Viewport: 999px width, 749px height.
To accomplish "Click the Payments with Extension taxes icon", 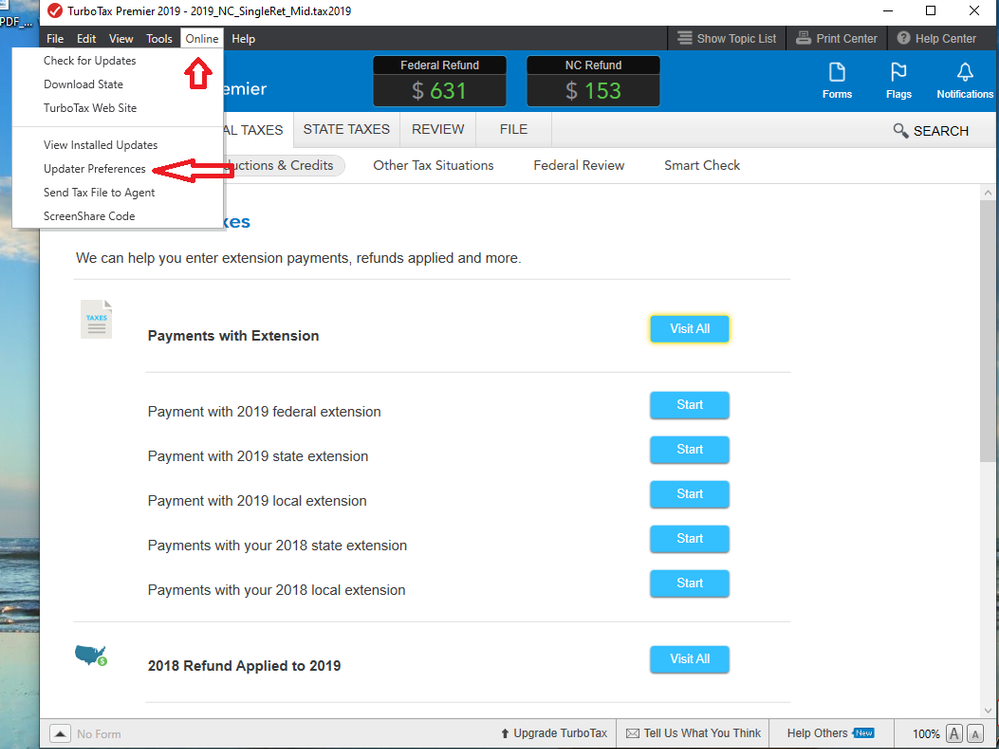I will tap(96, 319).
